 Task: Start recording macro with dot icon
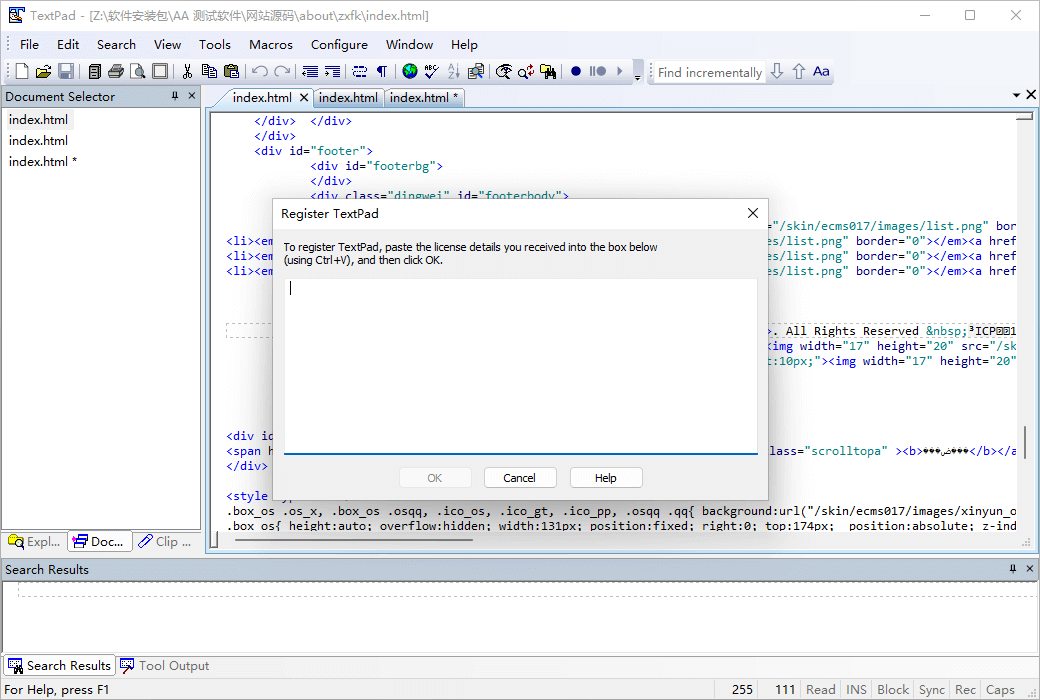(x=576, y=71)
